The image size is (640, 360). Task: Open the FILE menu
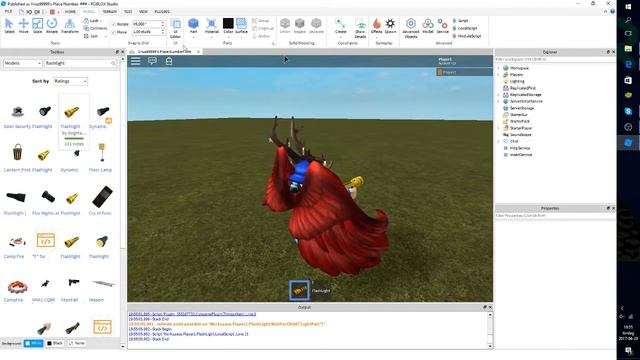(8, 11)
